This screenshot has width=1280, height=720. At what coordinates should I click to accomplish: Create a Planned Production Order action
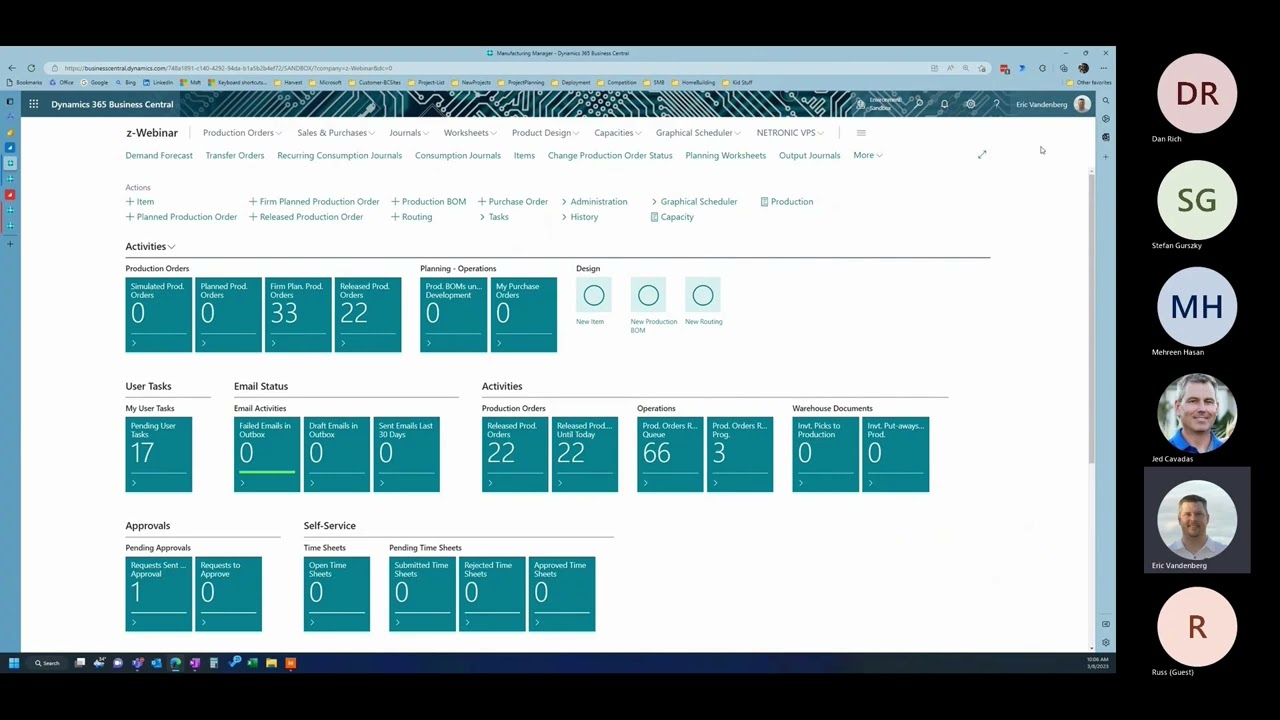(181, 217)
